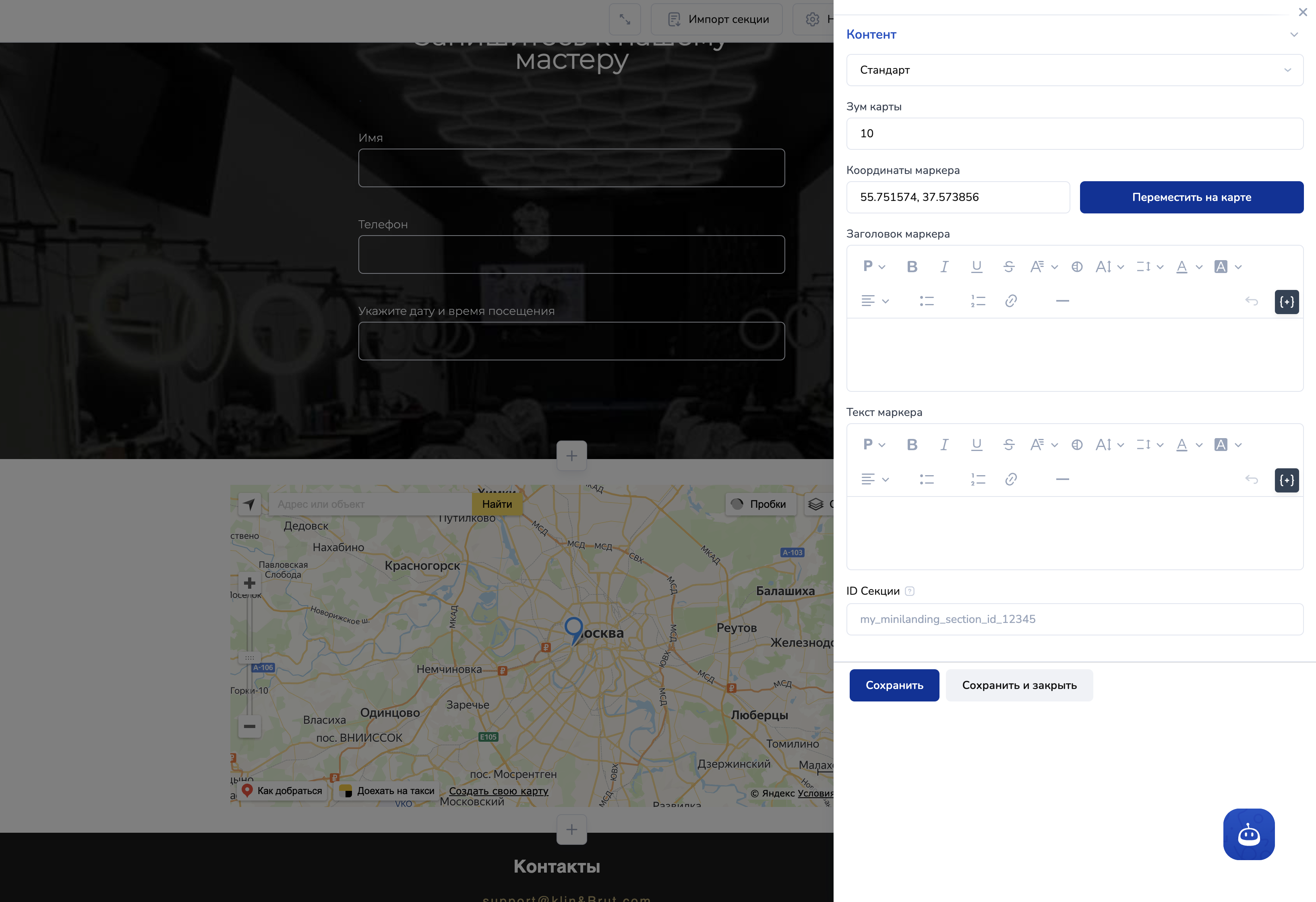Click Импорт секции button
The width and height of the screenshot is (1316, 902).
pyautogui.click(x=717, y=19)
